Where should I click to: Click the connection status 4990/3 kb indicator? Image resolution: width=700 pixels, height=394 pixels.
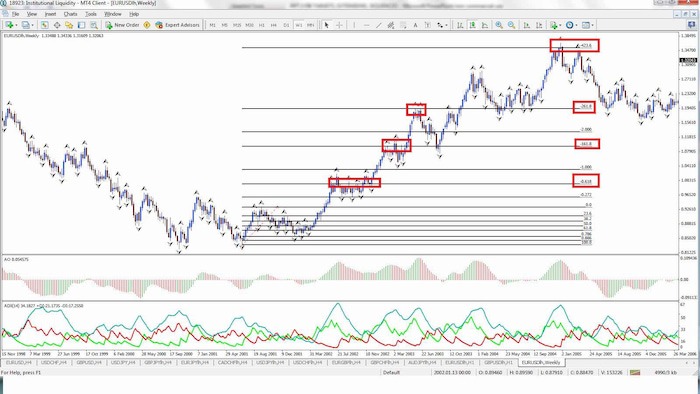[665, 372]
